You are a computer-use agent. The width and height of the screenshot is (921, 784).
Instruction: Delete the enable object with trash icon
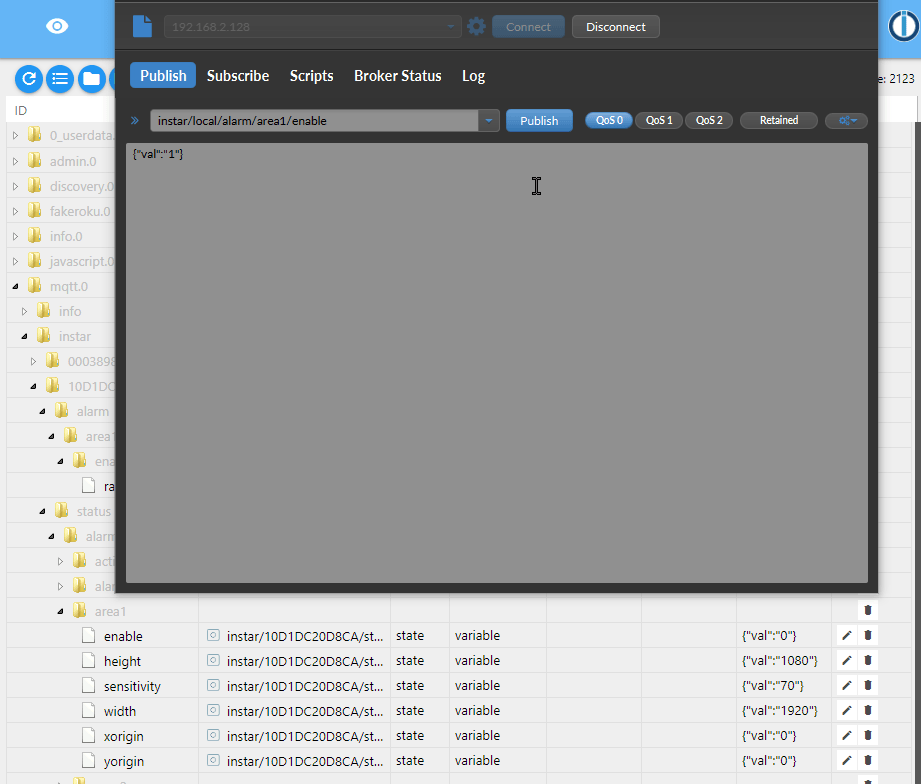(868, 636)
